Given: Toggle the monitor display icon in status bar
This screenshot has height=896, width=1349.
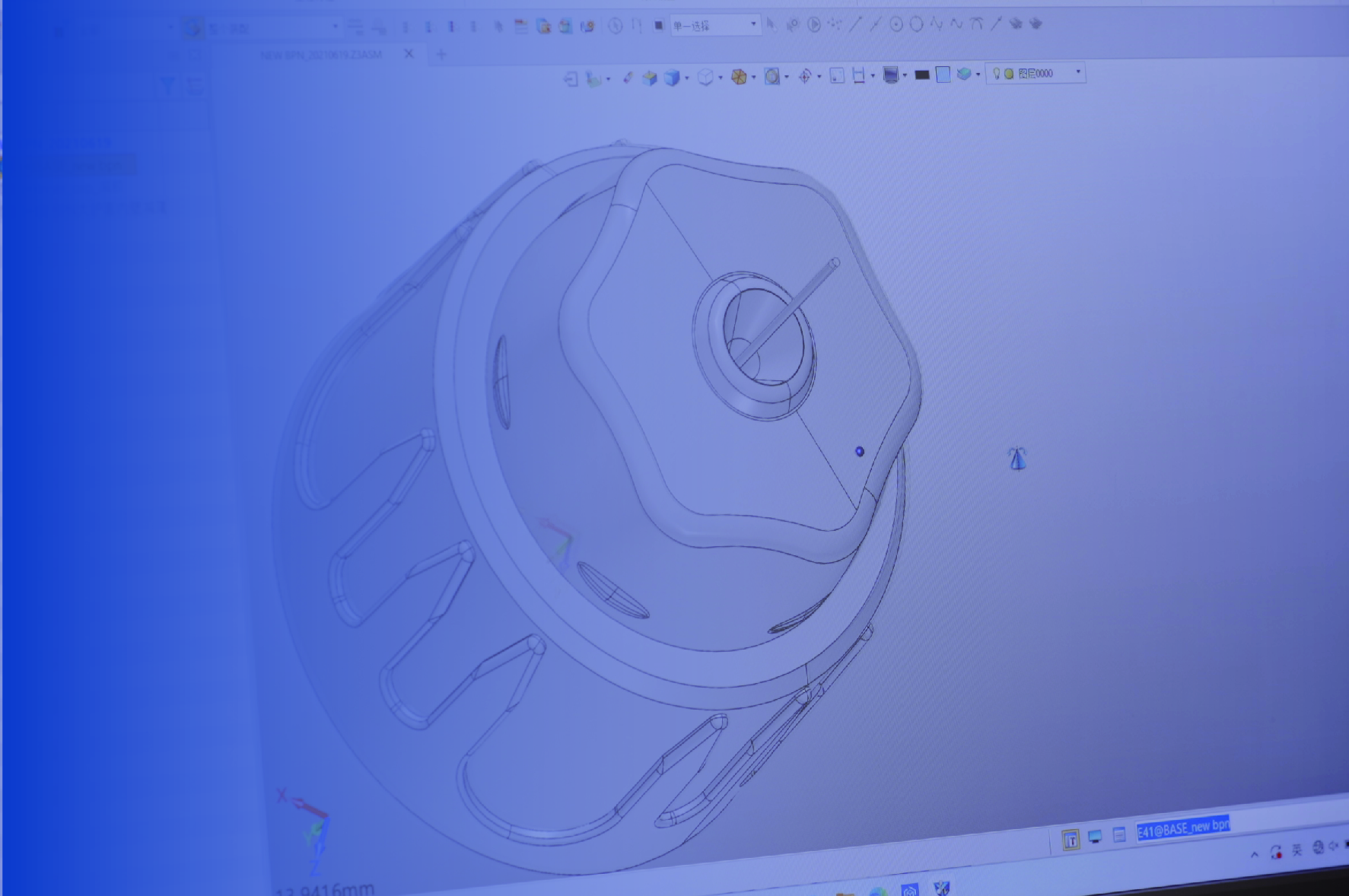Looking at the screenshot, I should click(x=1095, y=837).
